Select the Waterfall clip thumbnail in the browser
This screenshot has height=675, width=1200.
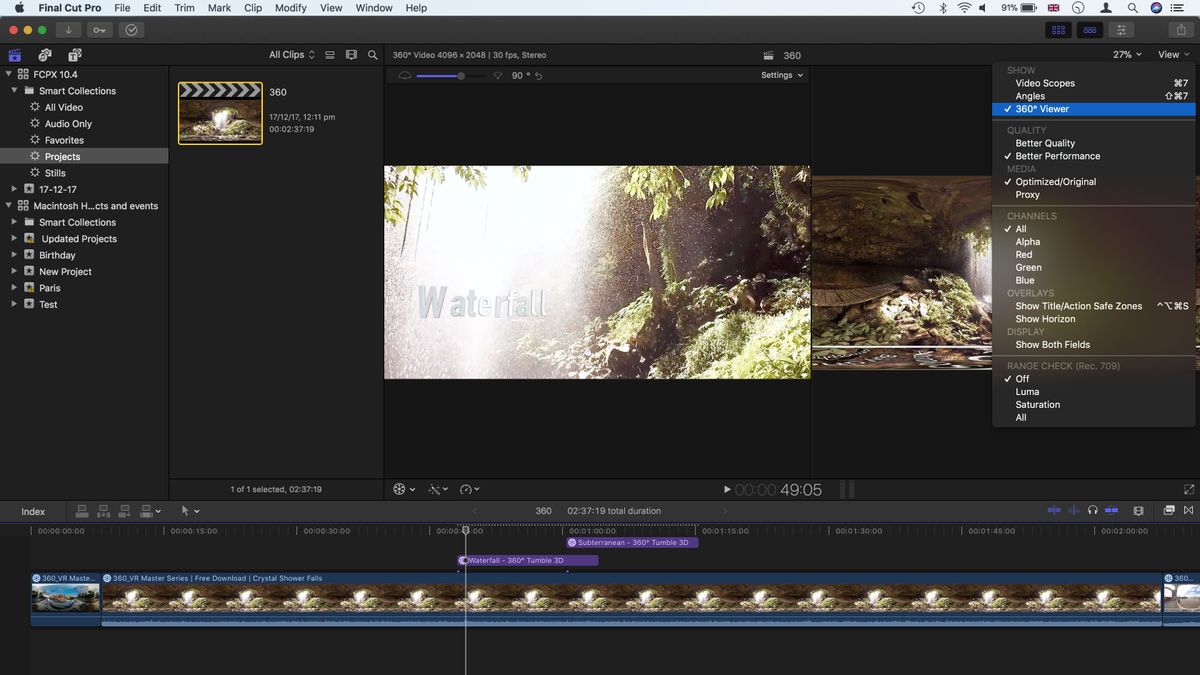coord(219,112)
